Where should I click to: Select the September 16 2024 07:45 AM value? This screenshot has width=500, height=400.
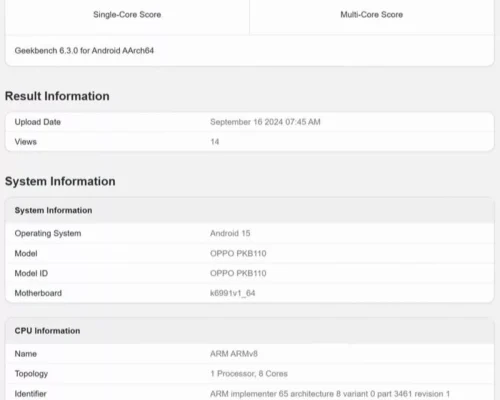(265, 122)
